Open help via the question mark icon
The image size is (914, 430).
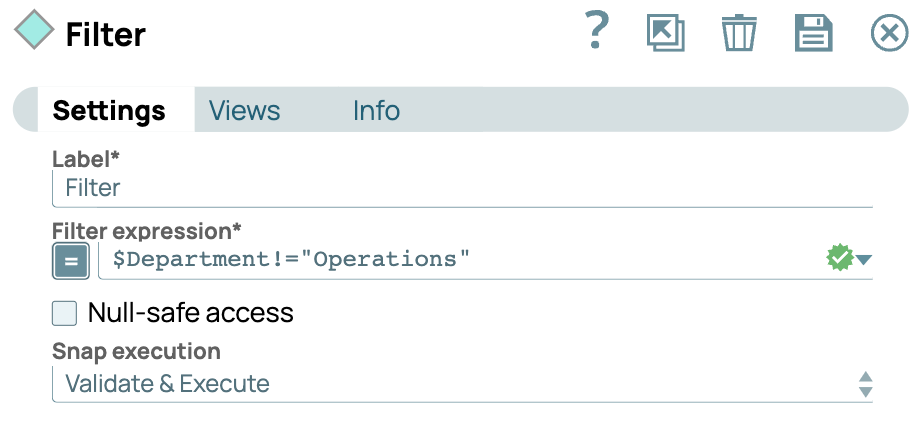point(596,32)
